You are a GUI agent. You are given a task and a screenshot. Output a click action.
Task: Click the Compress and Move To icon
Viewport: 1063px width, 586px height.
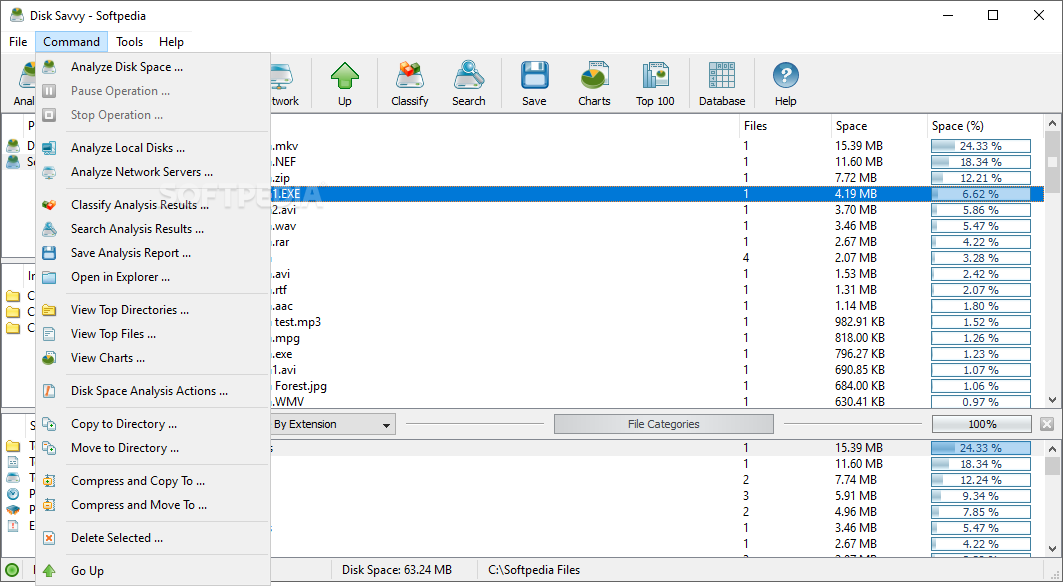49,505
